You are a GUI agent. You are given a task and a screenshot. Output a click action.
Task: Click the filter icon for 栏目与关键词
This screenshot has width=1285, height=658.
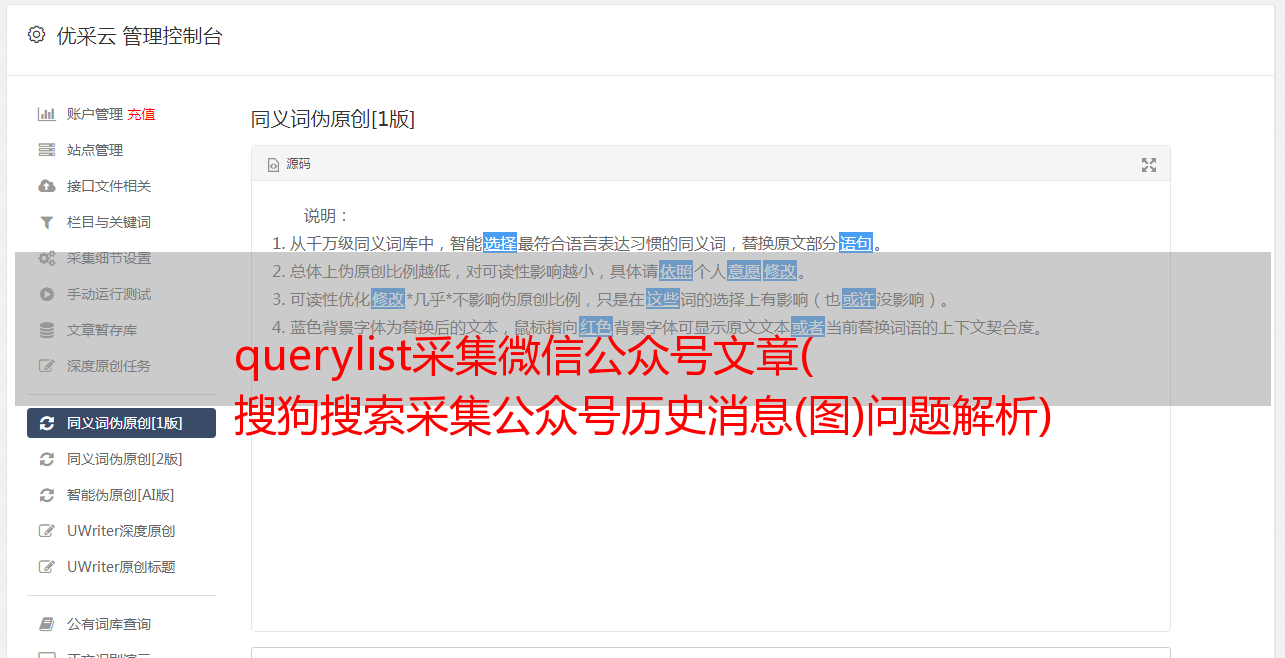(46, 222)
